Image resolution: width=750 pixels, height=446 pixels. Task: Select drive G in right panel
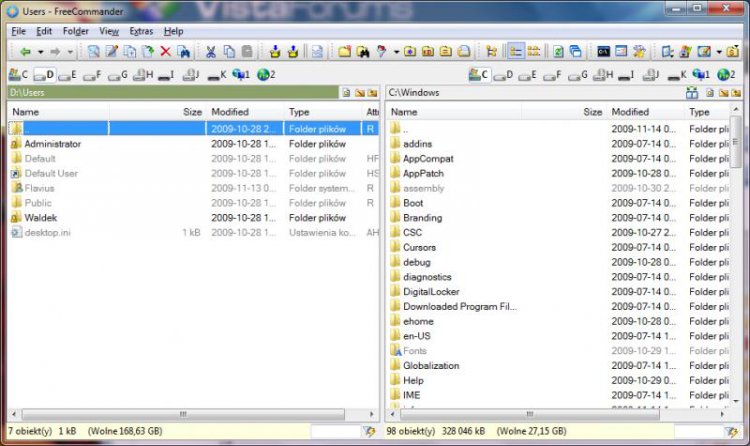577,75
